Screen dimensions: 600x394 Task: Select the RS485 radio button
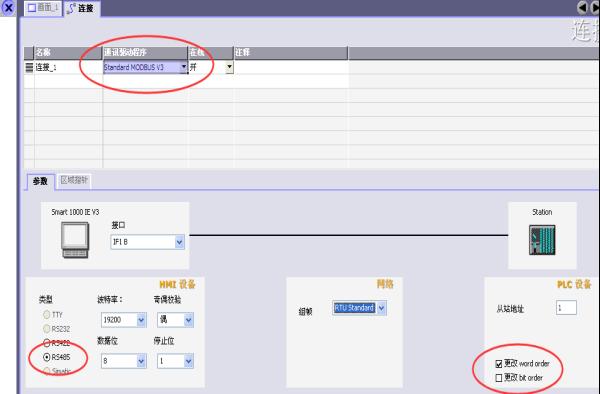click(47, 357)
